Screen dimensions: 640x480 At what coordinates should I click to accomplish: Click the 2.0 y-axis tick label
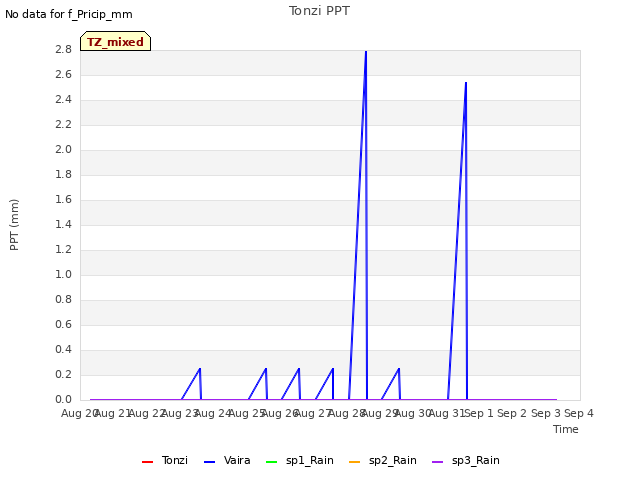pyautogui.click(x=63, y=149)
